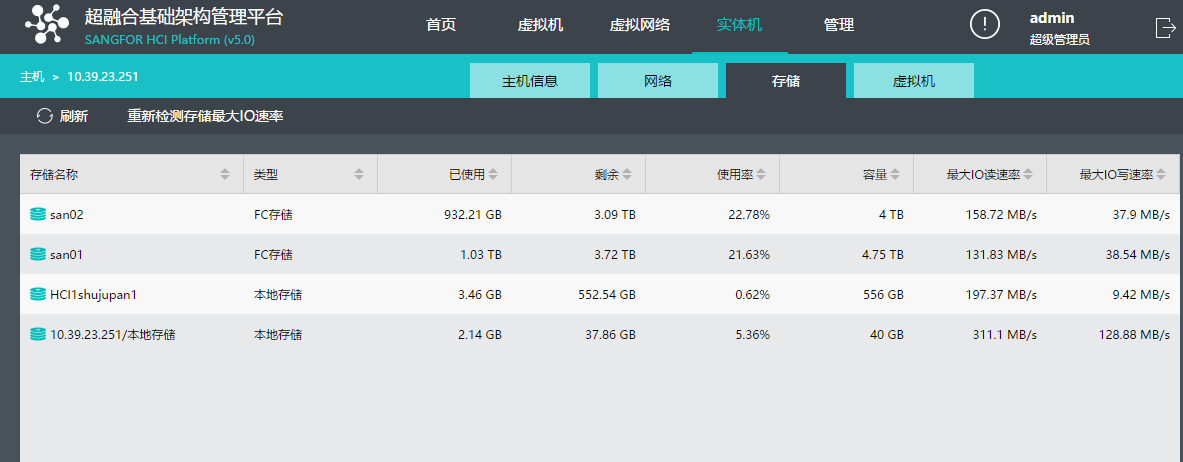This screenshot has width=1183, height=462.
Task: Open the 虚拟网络 top menu
Action: [640, 25]
